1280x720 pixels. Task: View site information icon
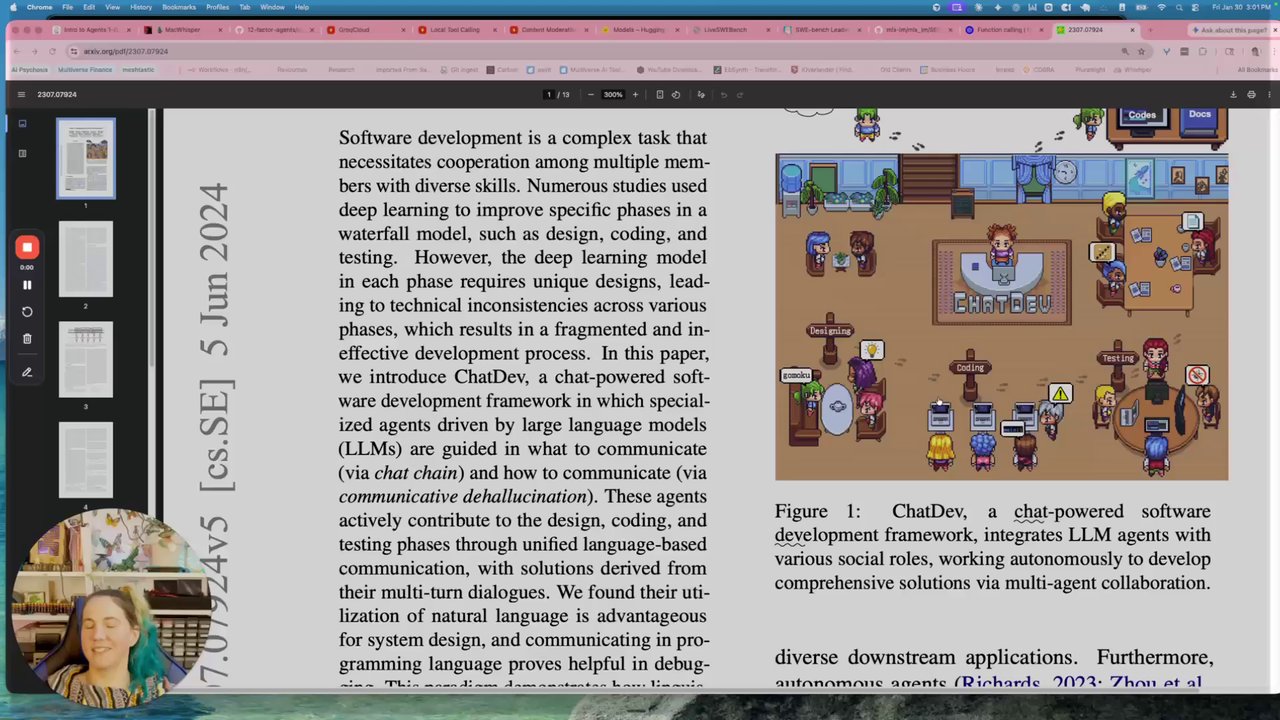coord(74,51)
